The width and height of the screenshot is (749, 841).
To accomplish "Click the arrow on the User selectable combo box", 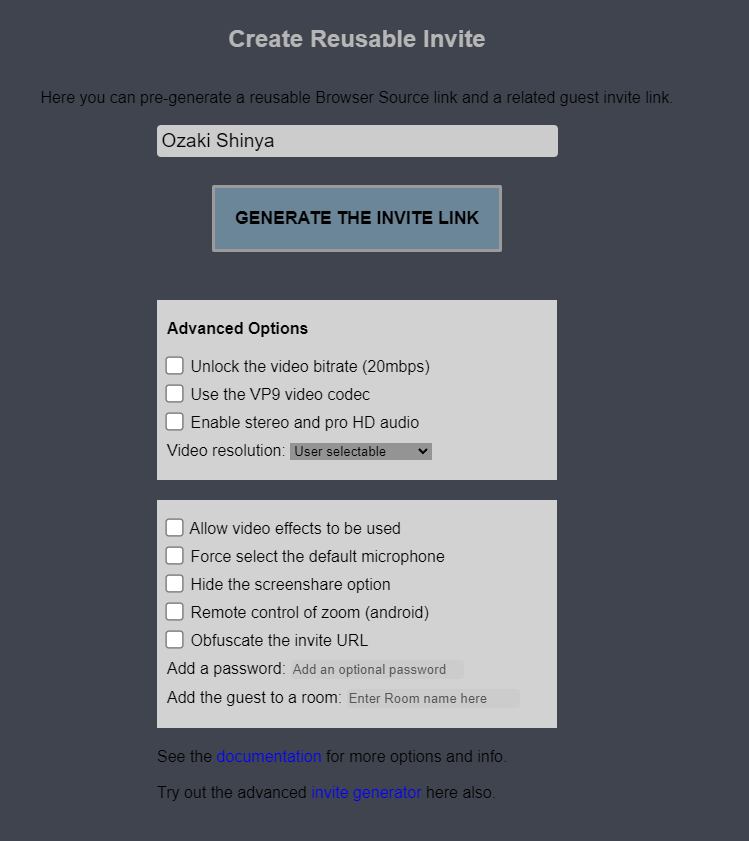I will pyautogui.click(x=422, y=452).
